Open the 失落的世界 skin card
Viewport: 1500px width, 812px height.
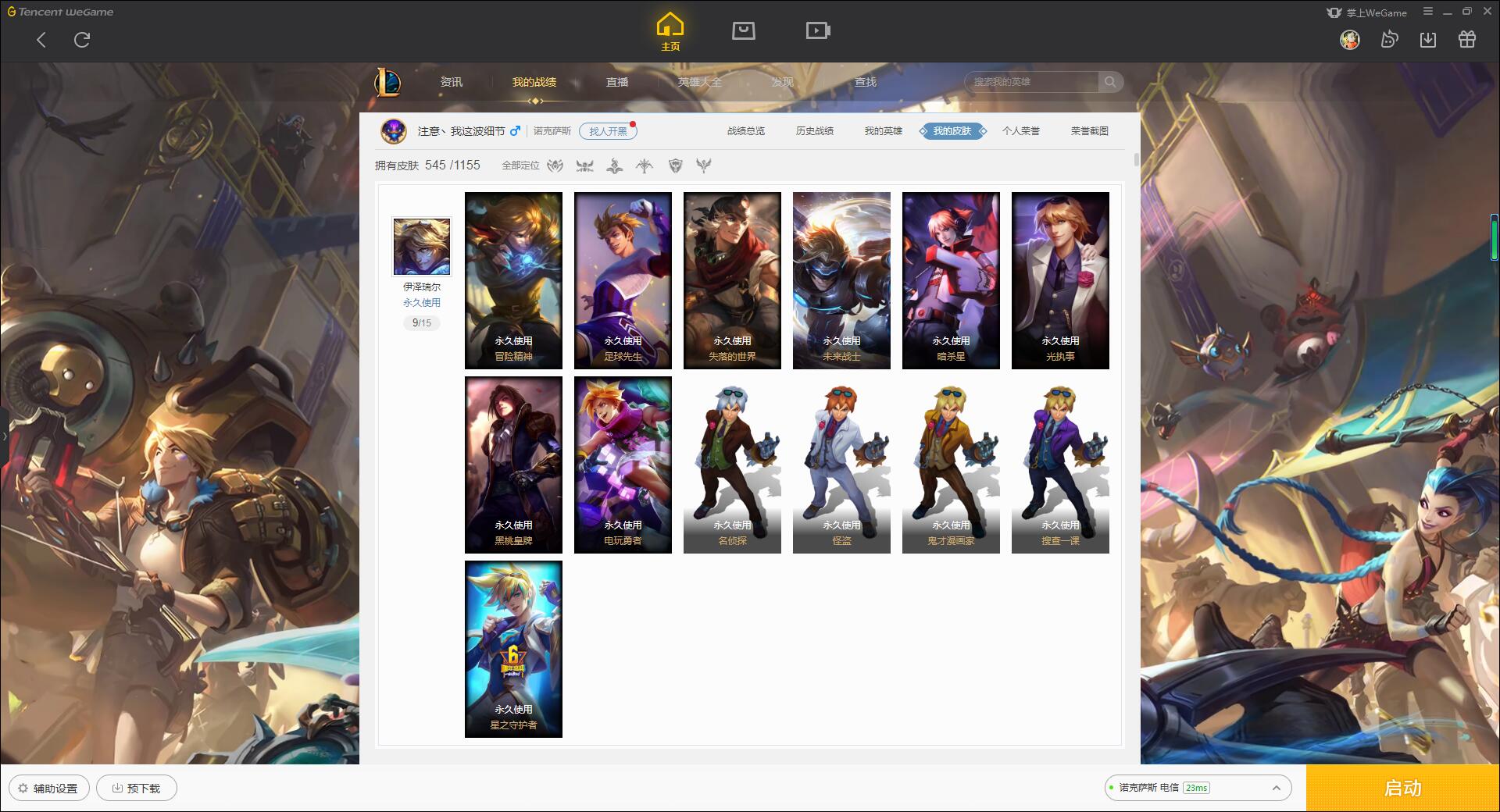click(x=732, y=280)
